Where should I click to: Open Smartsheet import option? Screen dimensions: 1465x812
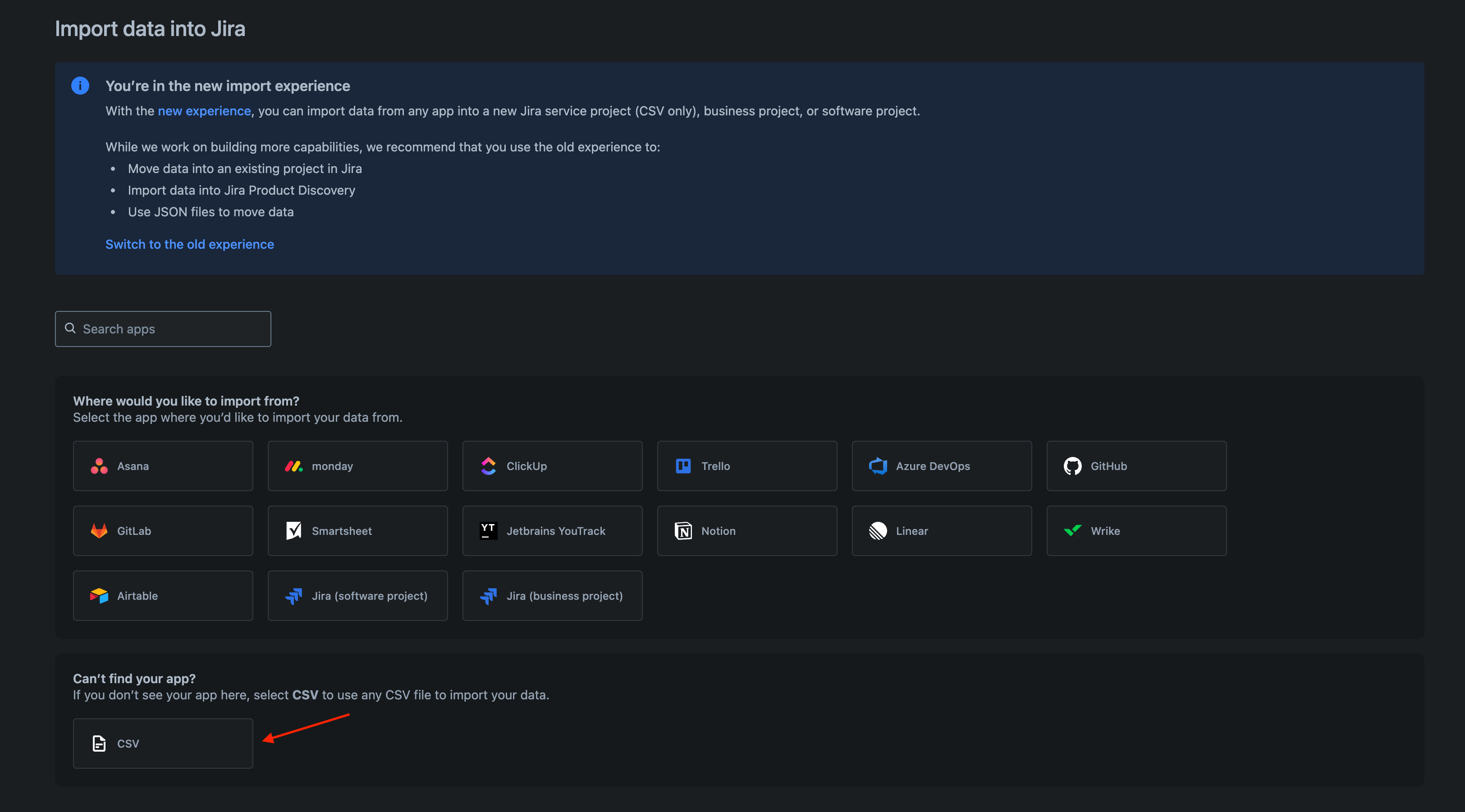357,530
